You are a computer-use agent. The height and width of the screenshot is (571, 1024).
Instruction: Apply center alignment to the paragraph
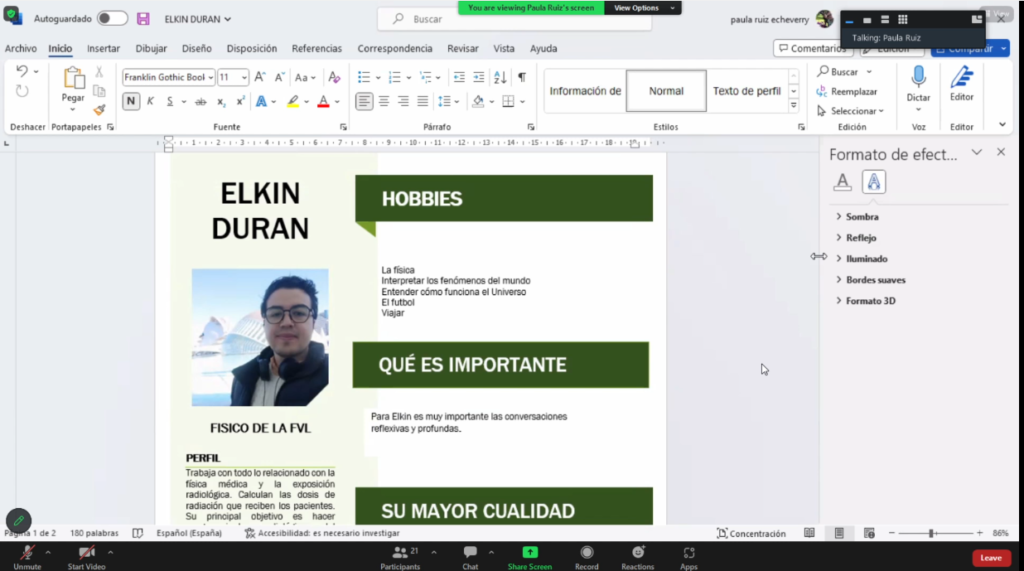[x=384, y=101]
